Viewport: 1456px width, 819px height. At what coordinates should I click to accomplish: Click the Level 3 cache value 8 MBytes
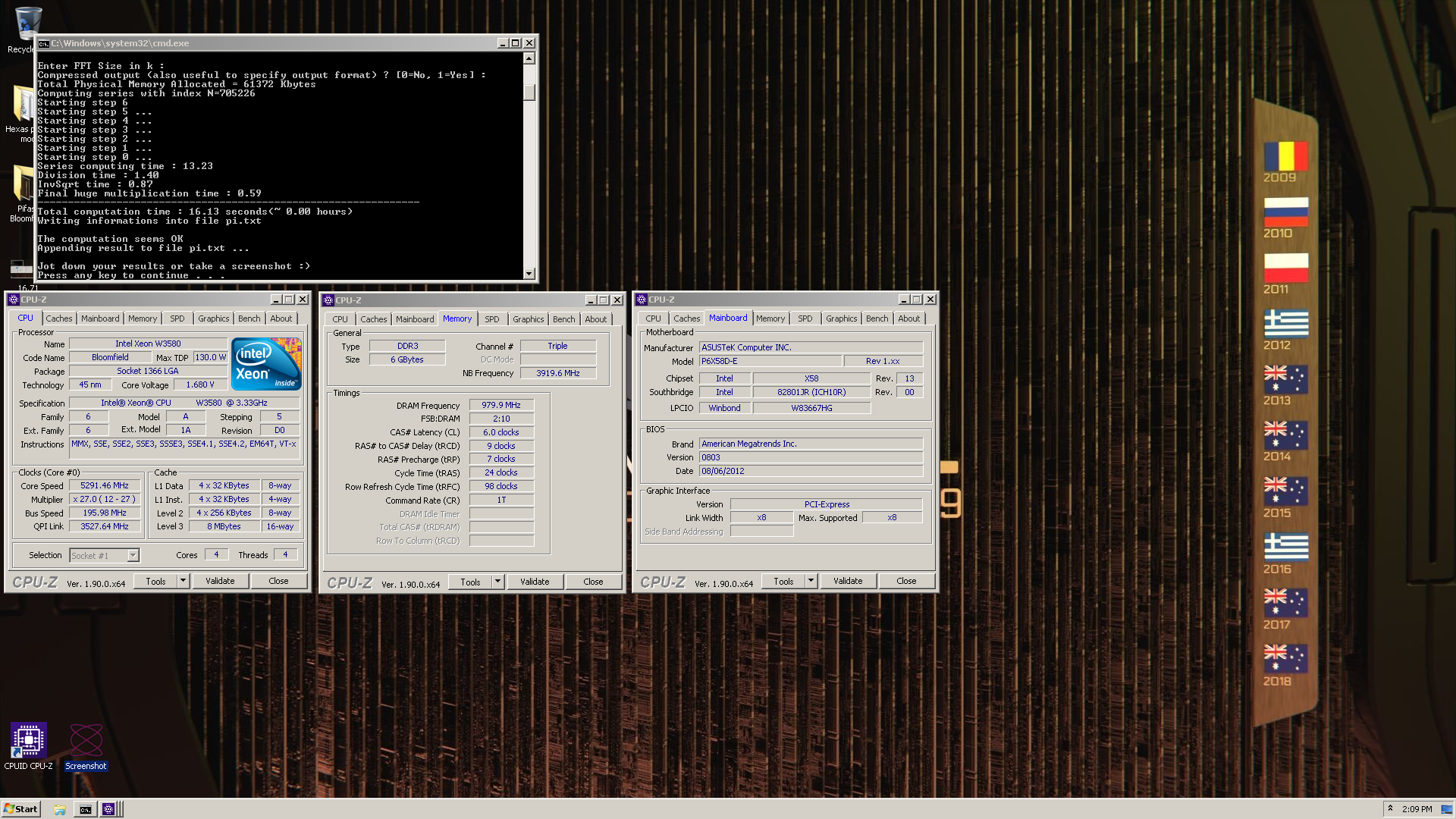[x=224, y=527]
